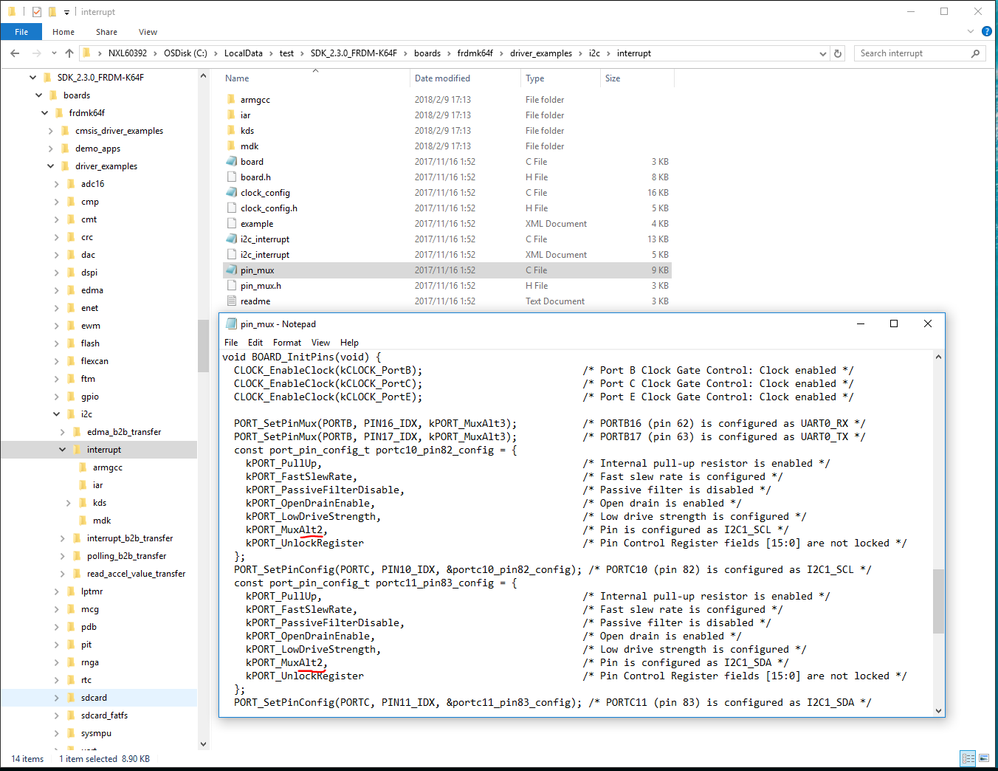Image resolution: width=998 pixels, height=771 pixels.
Task: Select the clock_config C file icon
Action: 232,192
